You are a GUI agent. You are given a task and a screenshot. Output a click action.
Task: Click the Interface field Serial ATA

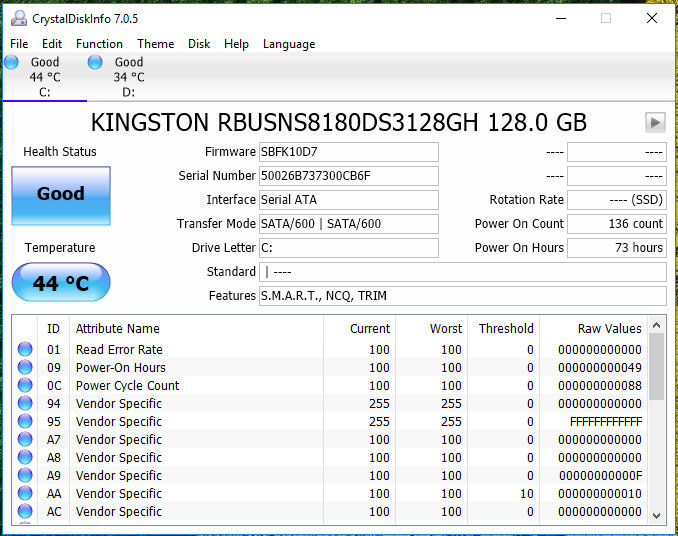349,200
